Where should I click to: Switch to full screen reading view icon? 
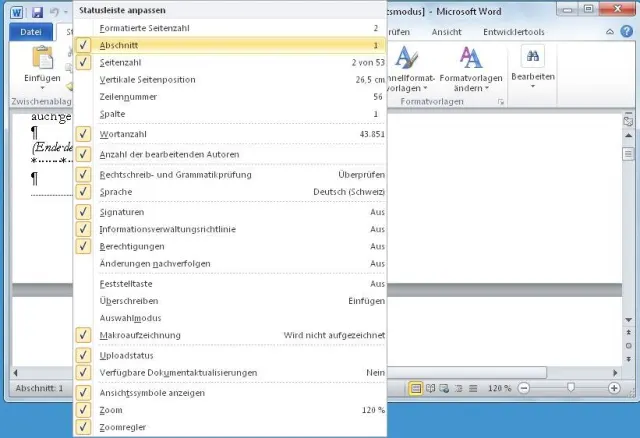(x=429, y=388)
